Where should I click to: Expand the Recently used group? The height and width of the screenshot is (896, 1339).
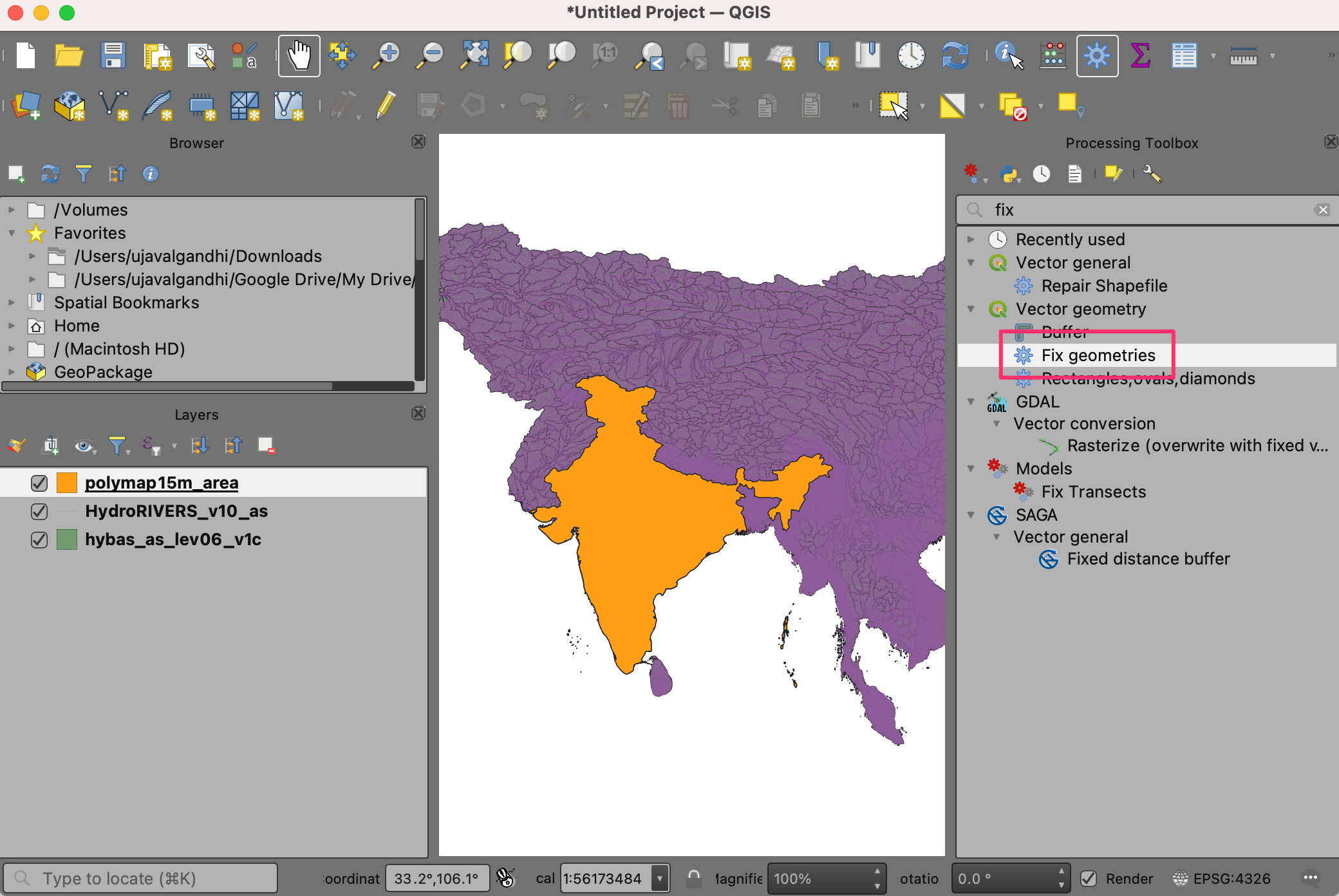pos(971,239)
